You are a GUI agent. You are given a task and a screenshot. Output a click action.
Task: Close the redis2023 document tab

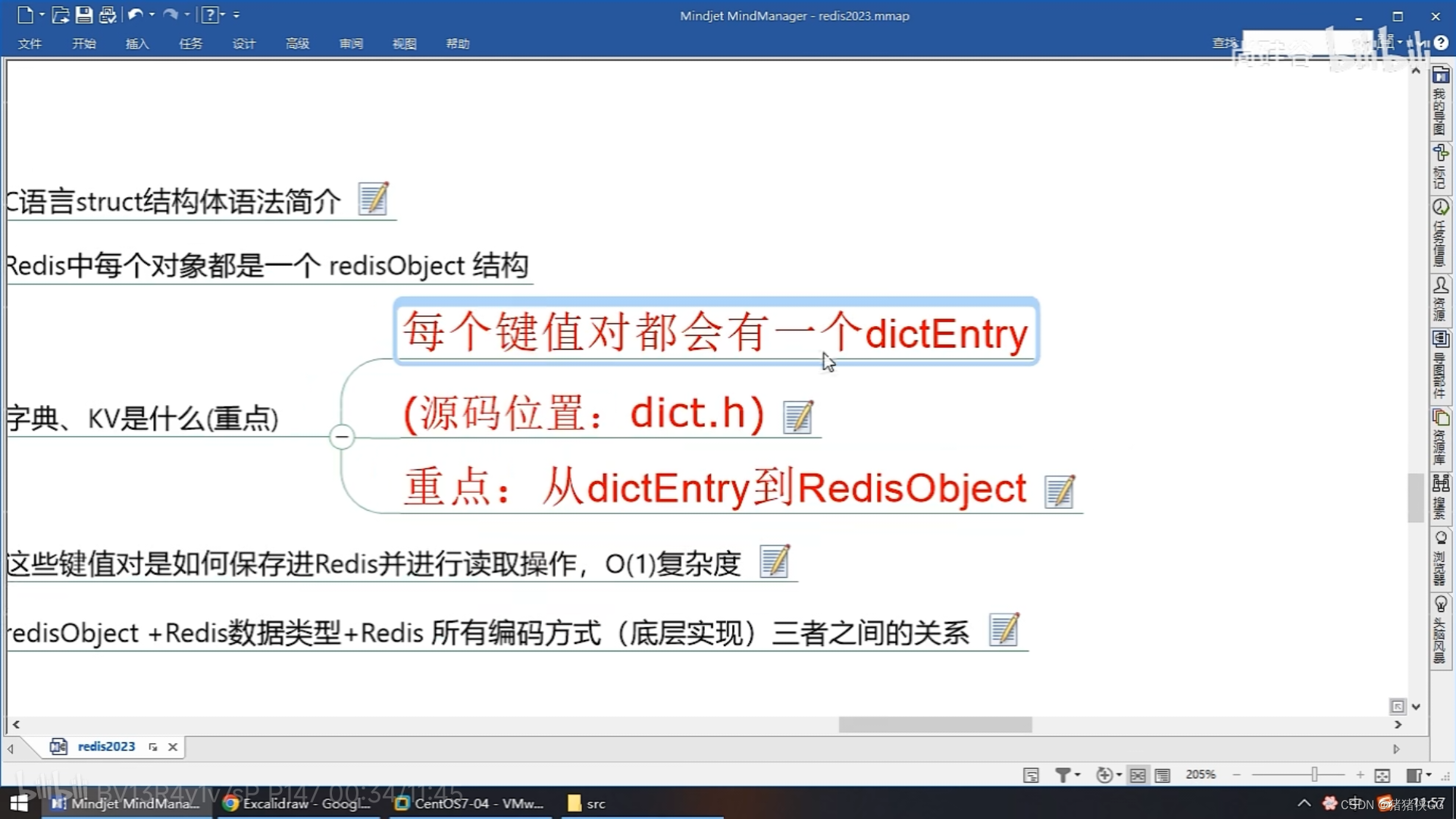pos(173,747)
